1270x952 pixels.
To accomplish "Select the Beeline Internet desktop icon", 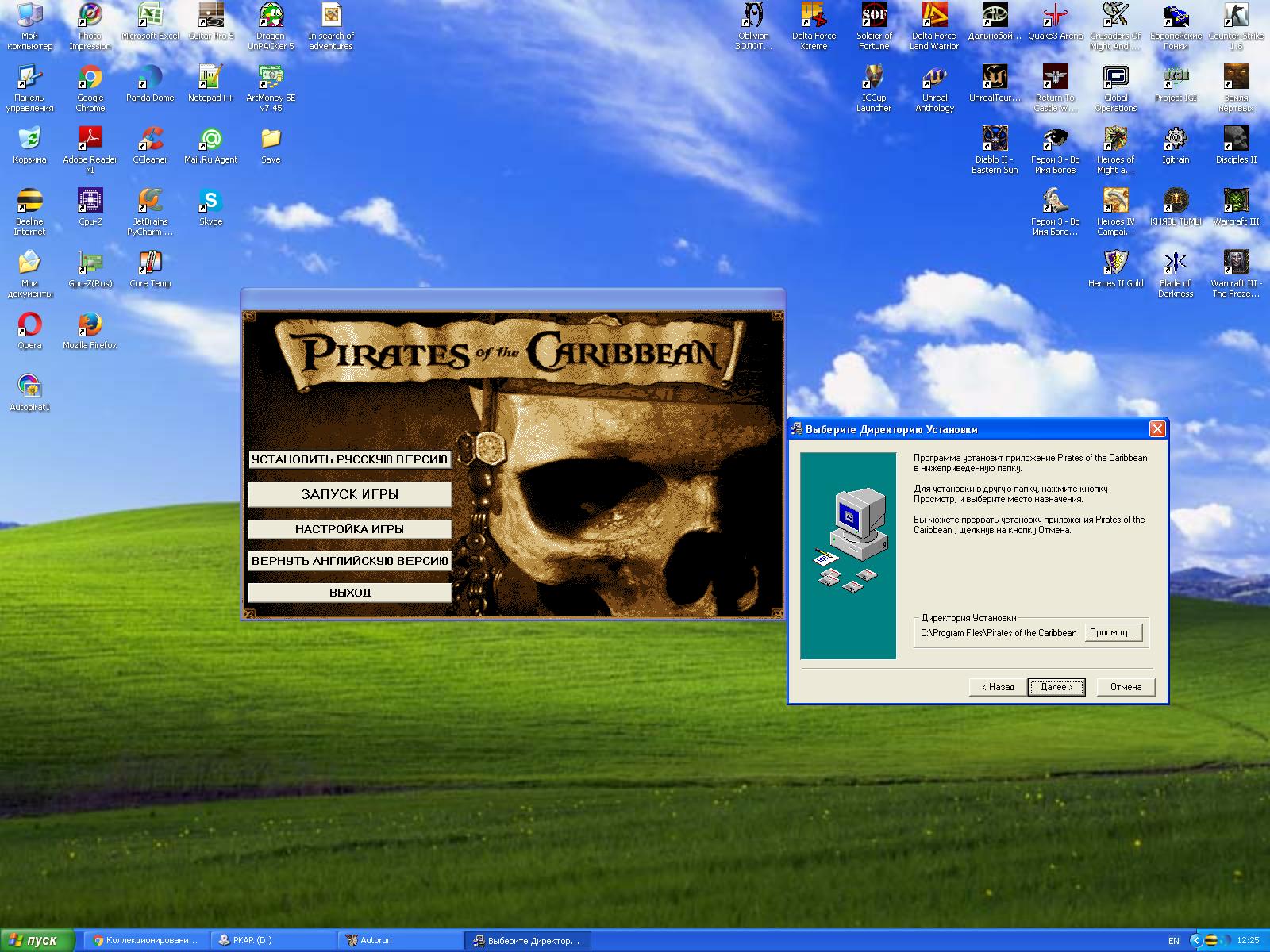I will 29,212.
